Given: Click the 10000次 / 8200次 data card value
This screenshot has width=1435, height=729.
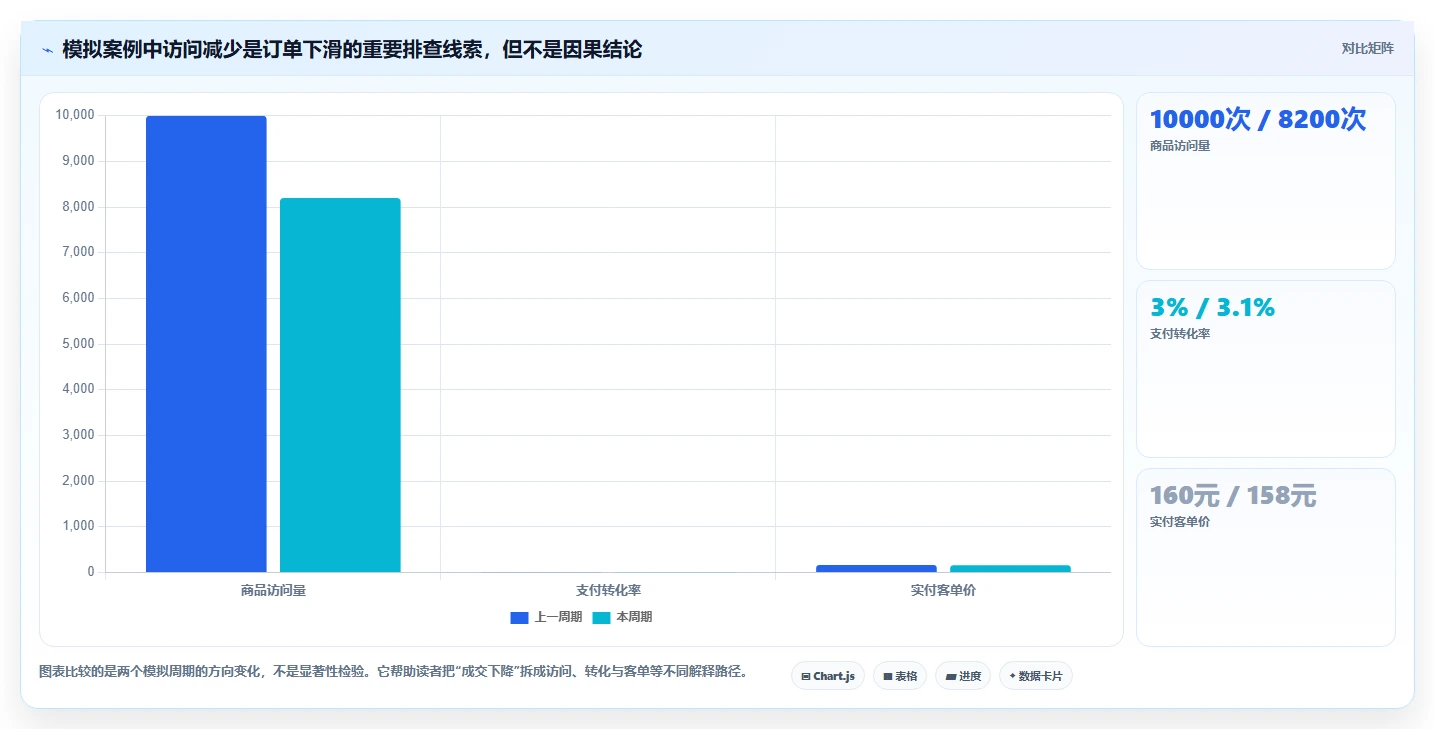Looking at the screenshot, I should (x=1258, y=119).
